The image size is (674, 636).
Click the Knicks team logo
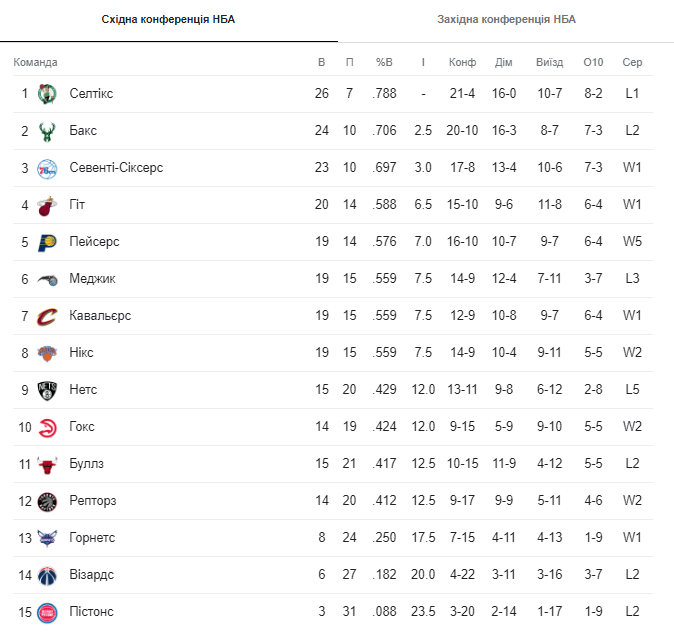47,353
